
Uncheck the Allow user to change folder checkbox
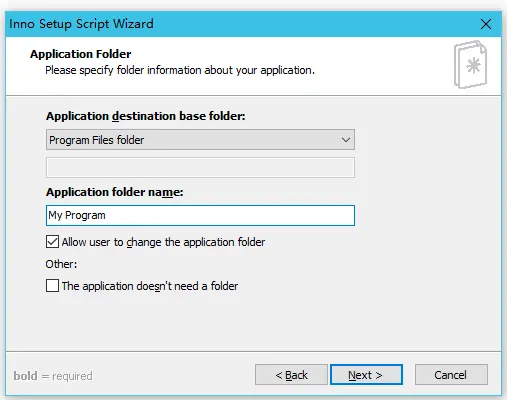tap(52, 242)
